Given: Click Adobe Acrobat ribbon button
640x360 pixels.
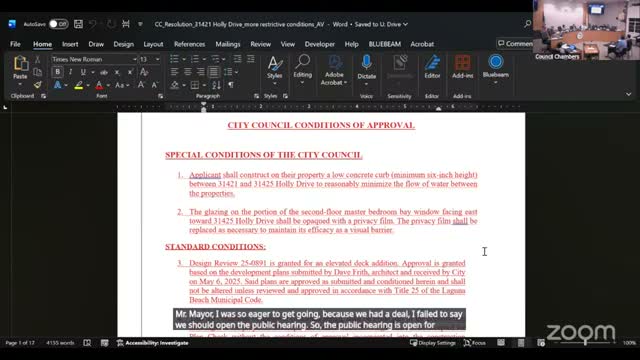Looking at the screenshot, I should point(334,70).
